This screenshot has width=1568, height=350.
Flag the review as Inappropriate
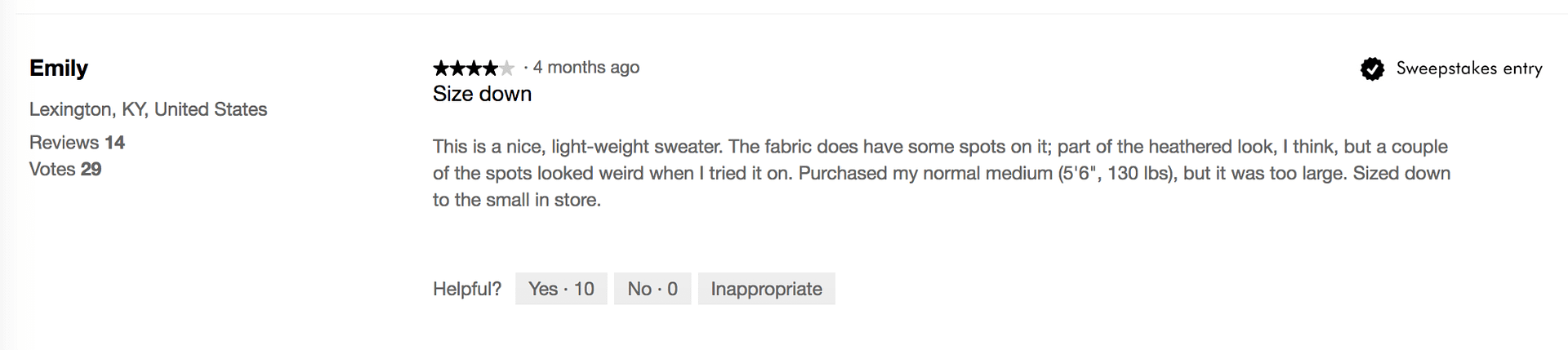(x=766, y=289)
